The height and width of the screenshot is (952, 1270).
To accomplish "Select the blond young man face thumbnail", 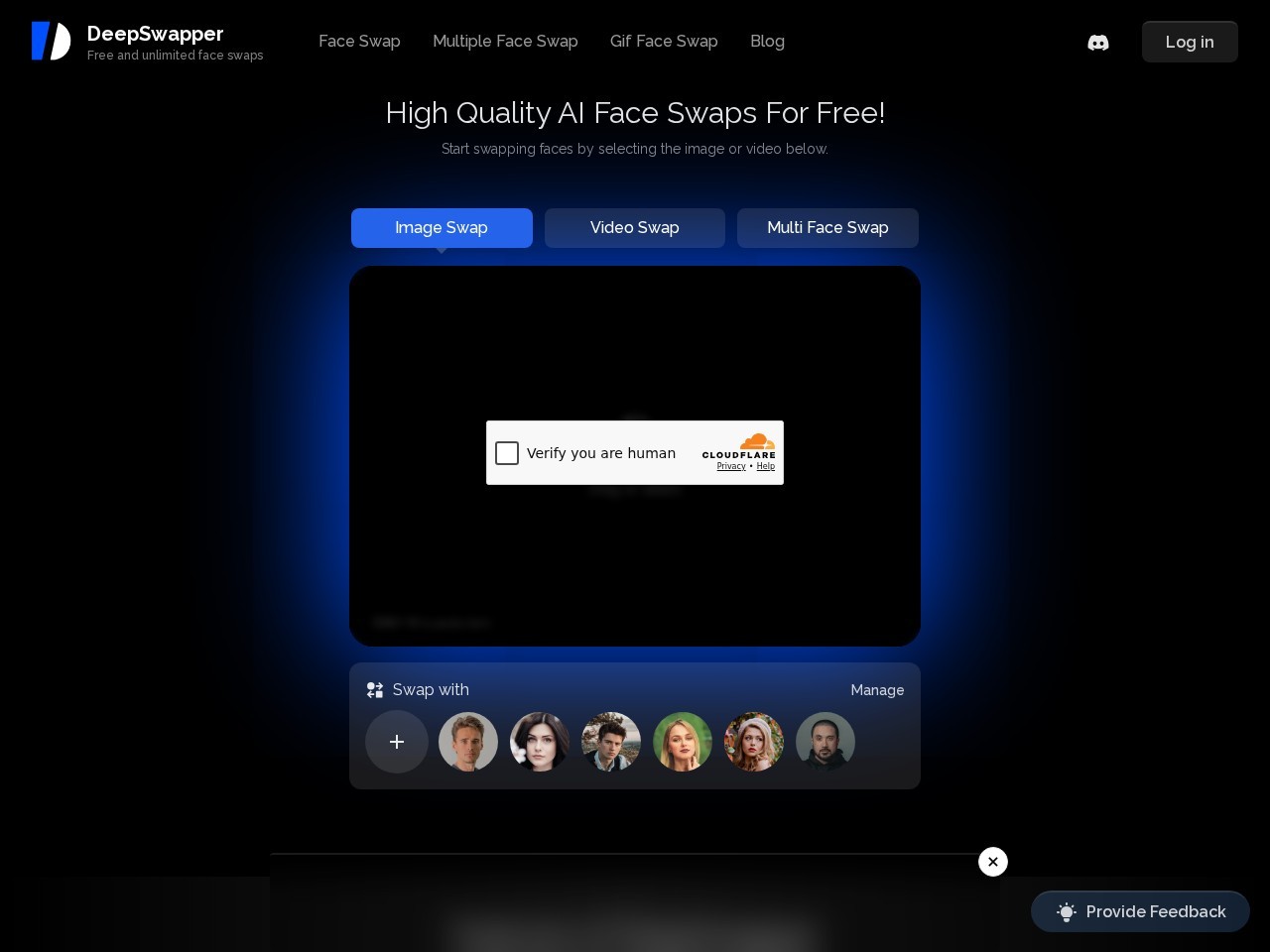I will coord(468,742).
